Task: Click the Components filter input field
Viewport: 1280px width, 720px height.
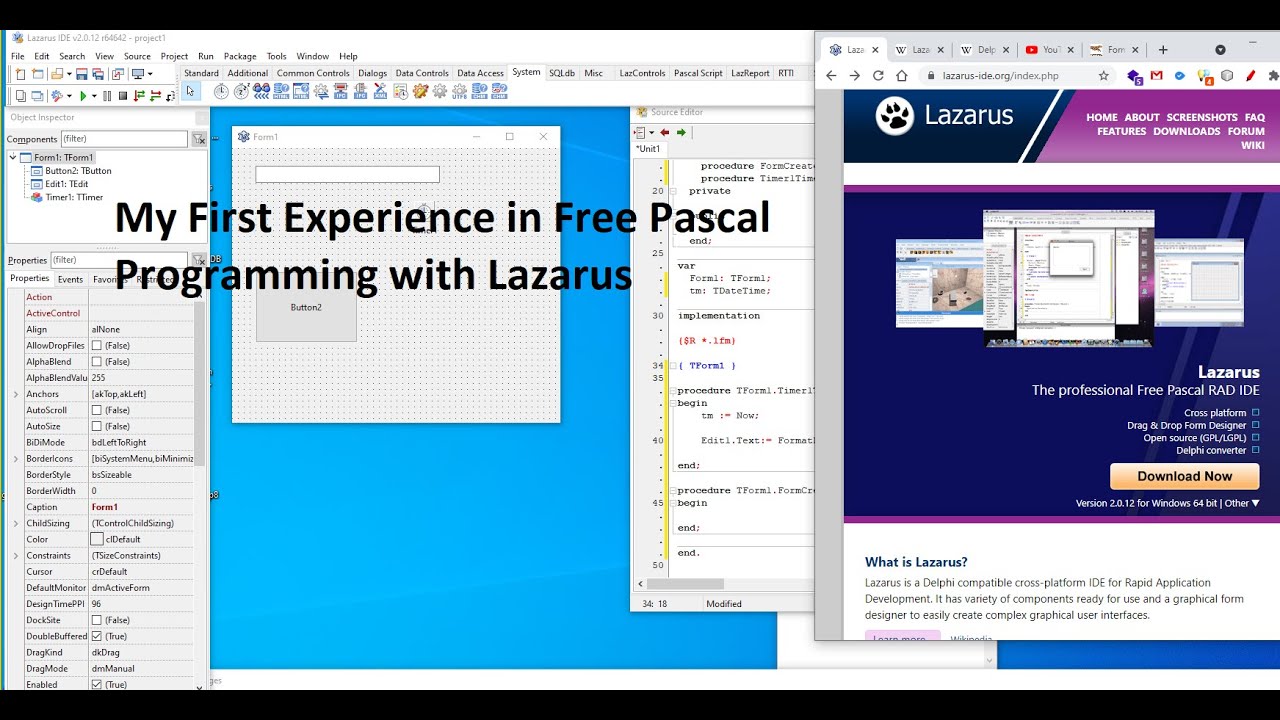Action: coord(124,139)
